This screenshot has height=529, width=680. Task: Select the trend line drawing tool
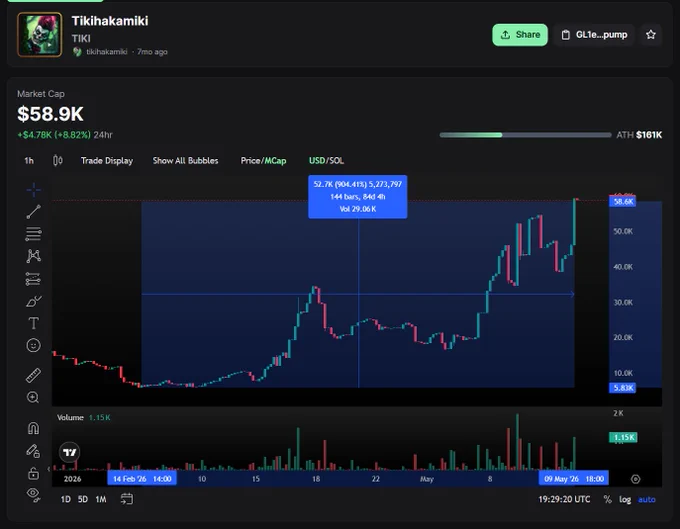(33, 212)
